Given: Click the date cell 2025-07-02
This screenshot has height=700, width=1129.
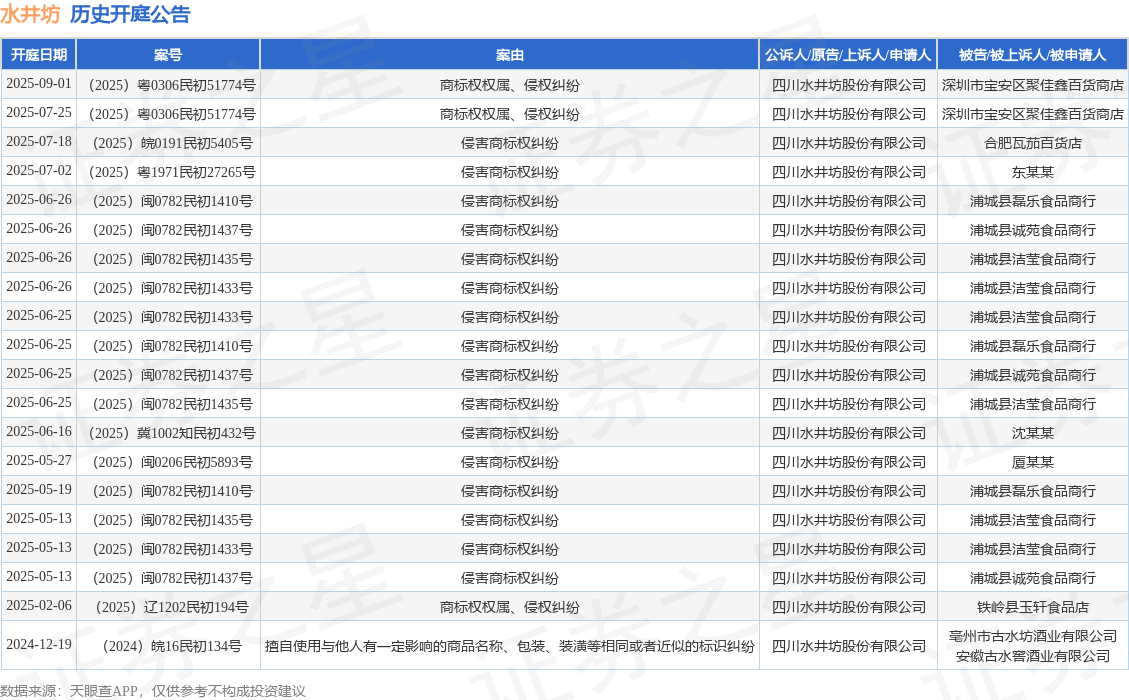Looking at the screenshot, I should coord(39,171).
